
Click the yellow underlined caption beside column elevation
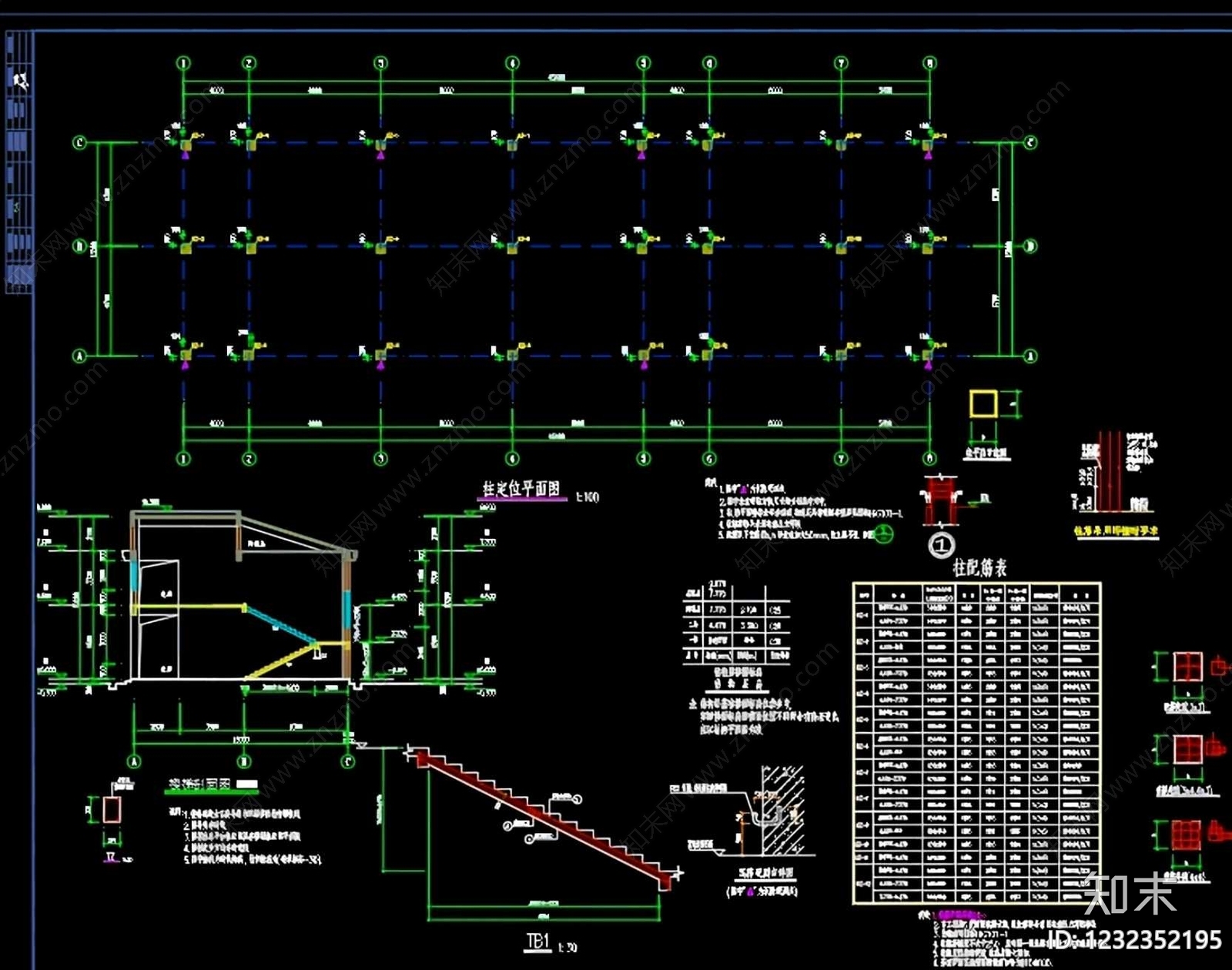coord(1116,531)
